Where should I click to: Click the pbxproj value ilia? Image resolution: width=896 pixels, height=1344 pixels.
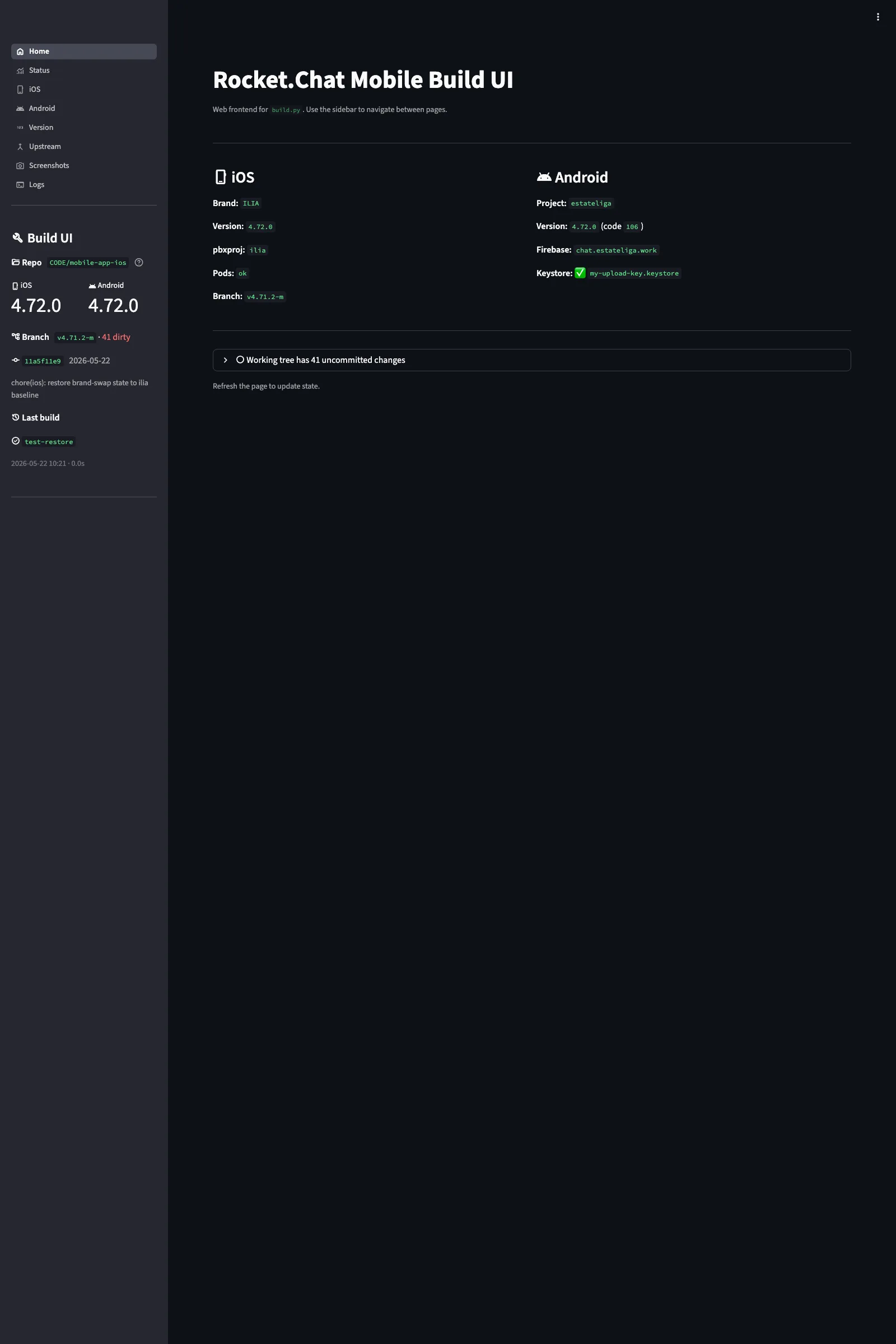pyautogui.click(x=258, y=250)
